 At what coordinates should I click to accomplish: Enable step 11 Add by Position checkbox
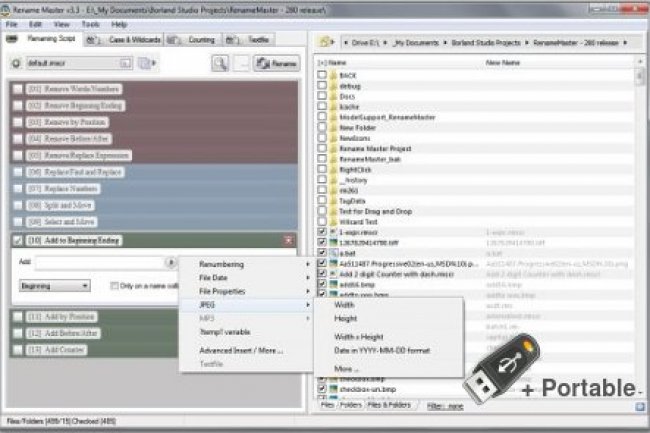[x=18, y=317]
